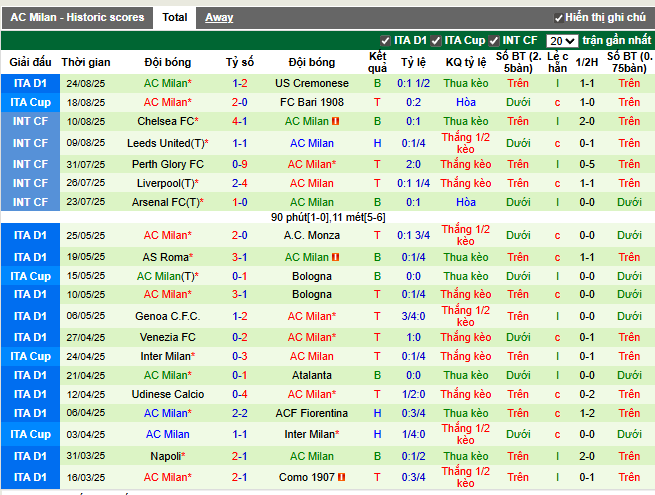Click ITA D1 league label on 24/08/25 row

[30, 83]
